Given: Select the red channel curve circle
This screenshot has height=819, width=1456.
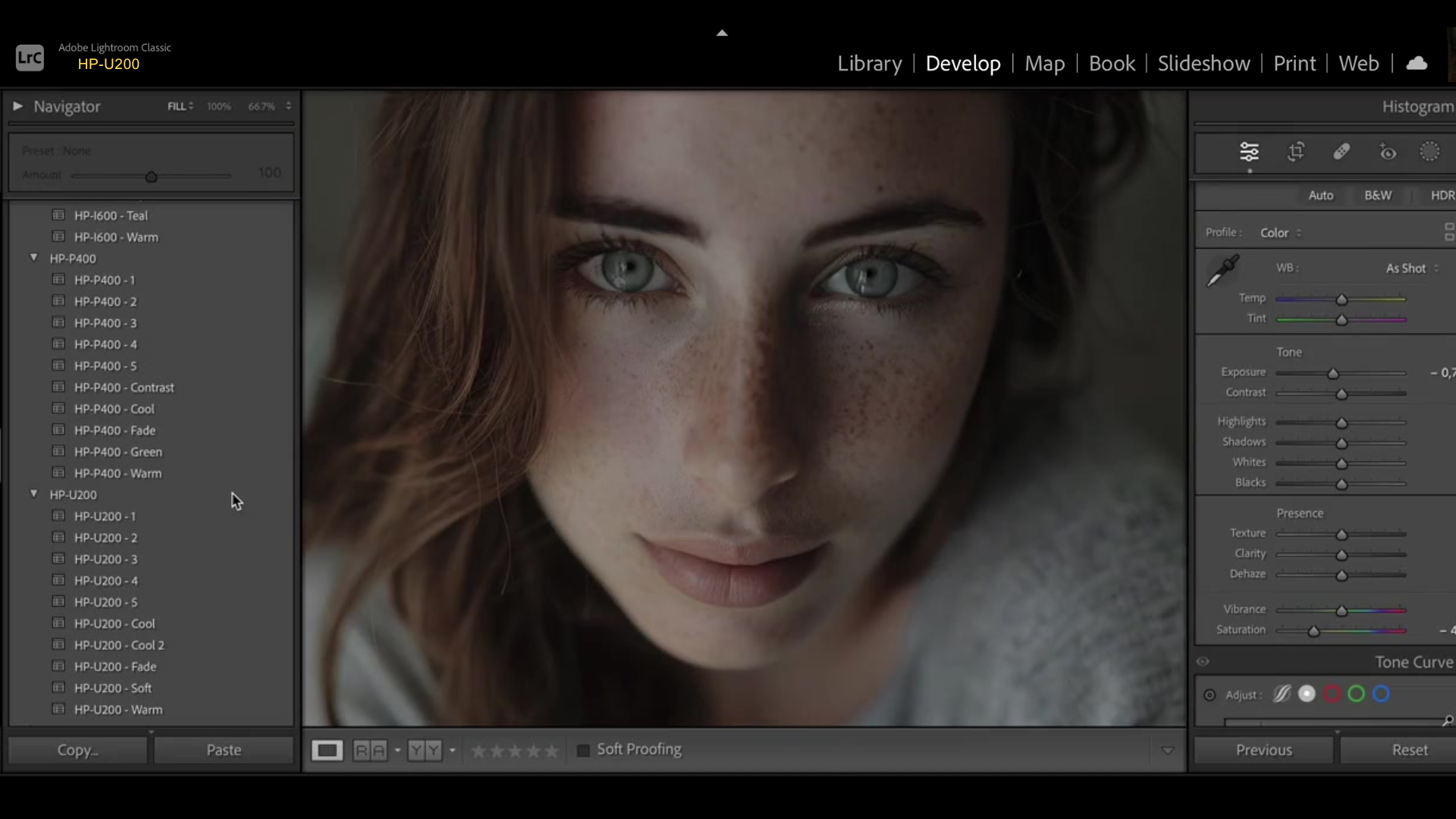Looking at the screenshot, I should point(1332,695).
